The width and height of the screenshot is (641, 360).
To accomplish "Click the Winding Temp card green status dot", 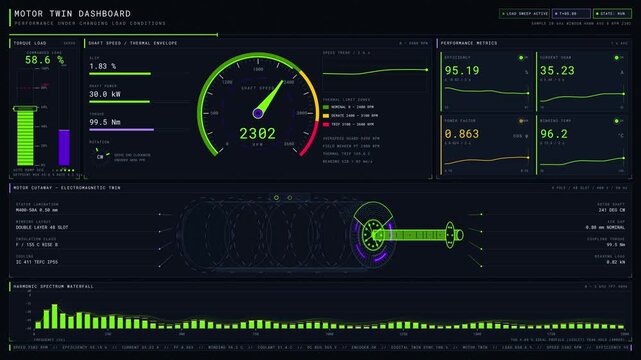I will click(616, 121).
